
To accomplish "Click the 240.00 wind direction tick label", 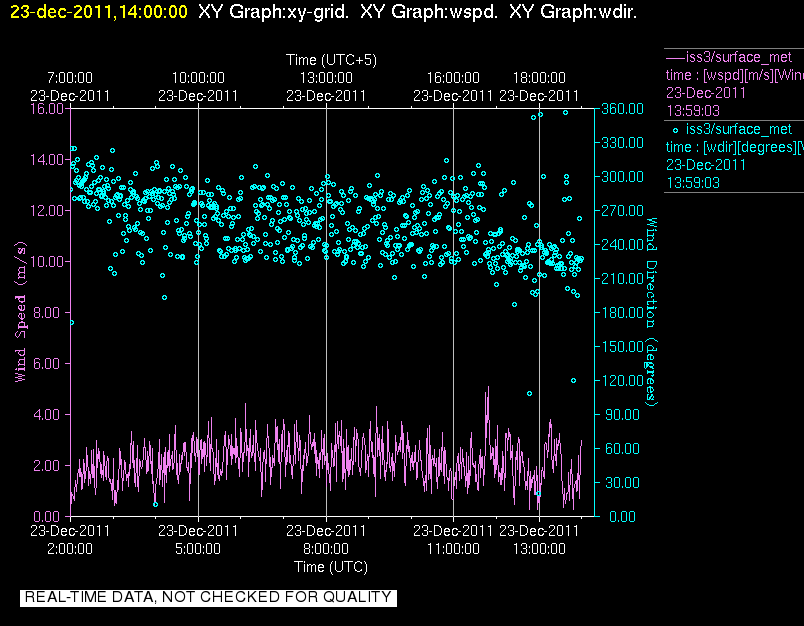I will click(x=622, y=245).
